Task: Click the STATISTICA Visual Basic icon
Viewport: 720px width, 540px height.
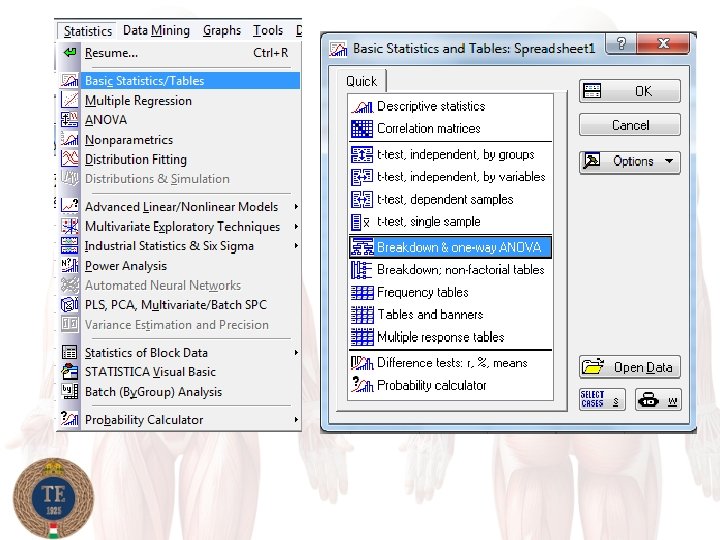Action: 70,371
